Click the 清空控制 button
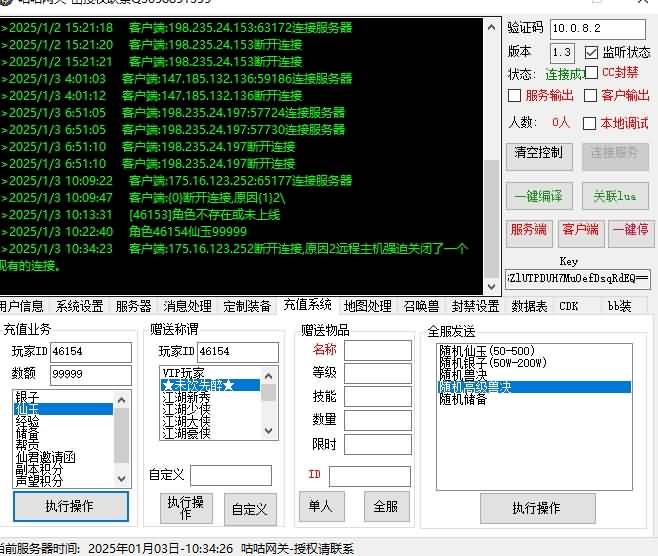658x556 pixels. tap(539, 154)
